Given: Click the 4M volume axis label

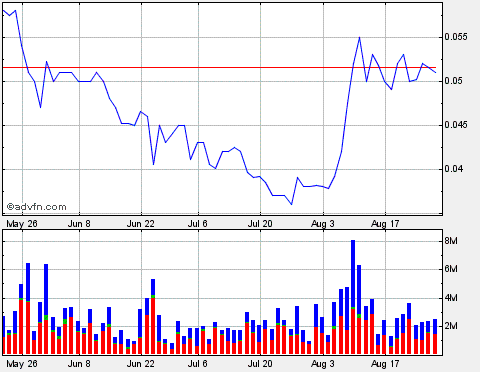Looking at the screenshot, I should point(451,298).
